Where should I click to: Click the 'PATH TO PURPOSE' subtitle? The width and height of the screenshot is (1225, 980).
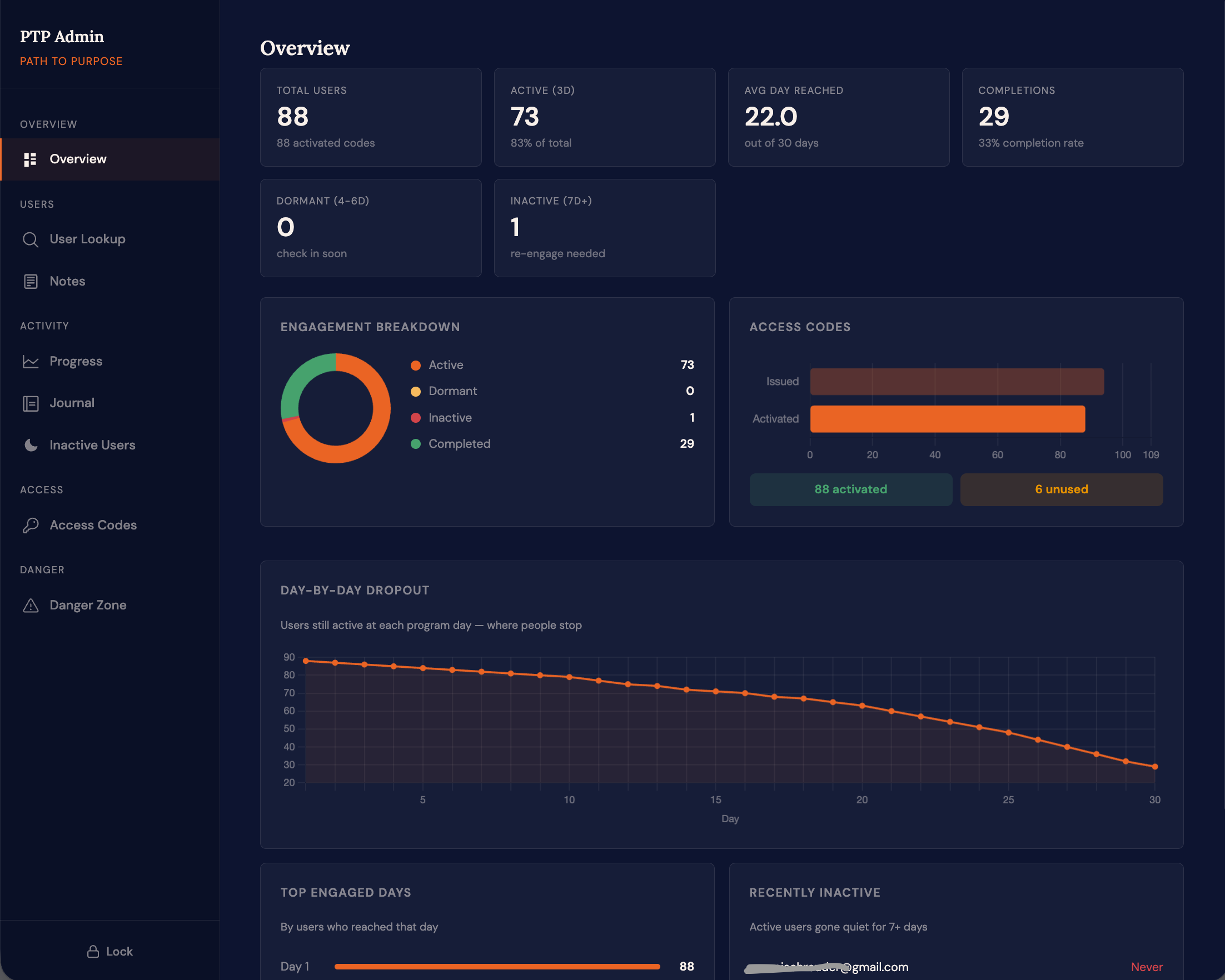click(72, 61)
